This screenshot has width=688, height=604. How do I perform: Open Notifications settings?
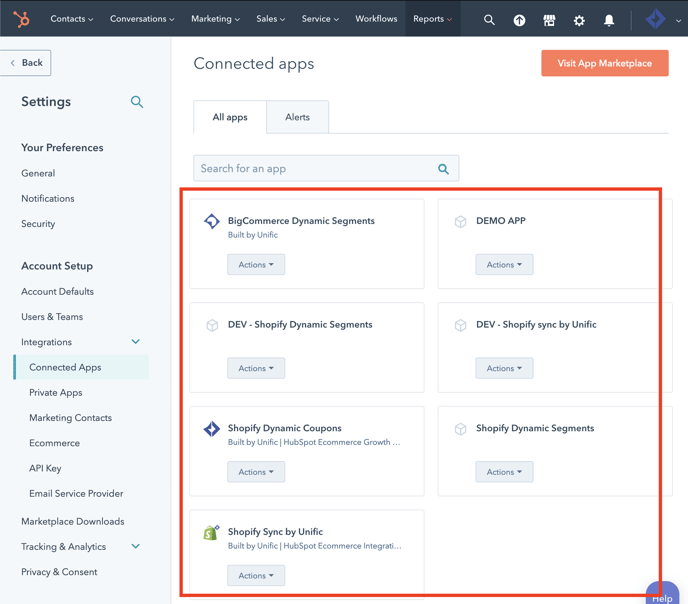coord(48,199)
